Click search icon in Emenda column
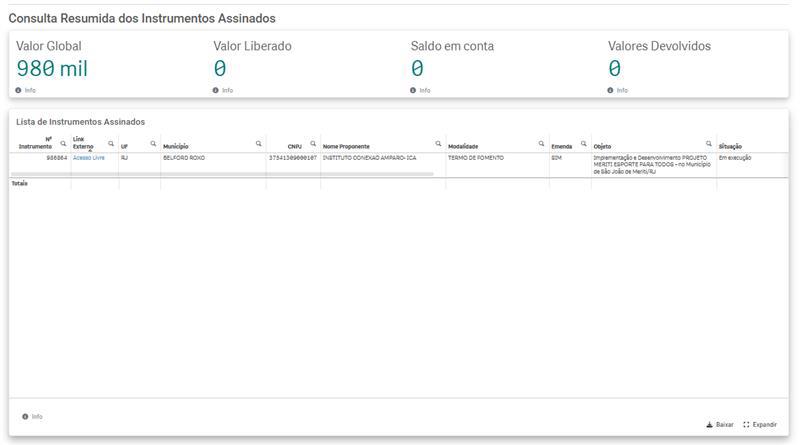Image resolution: width=800 pixels, height=445 pixels. point(584,143)
